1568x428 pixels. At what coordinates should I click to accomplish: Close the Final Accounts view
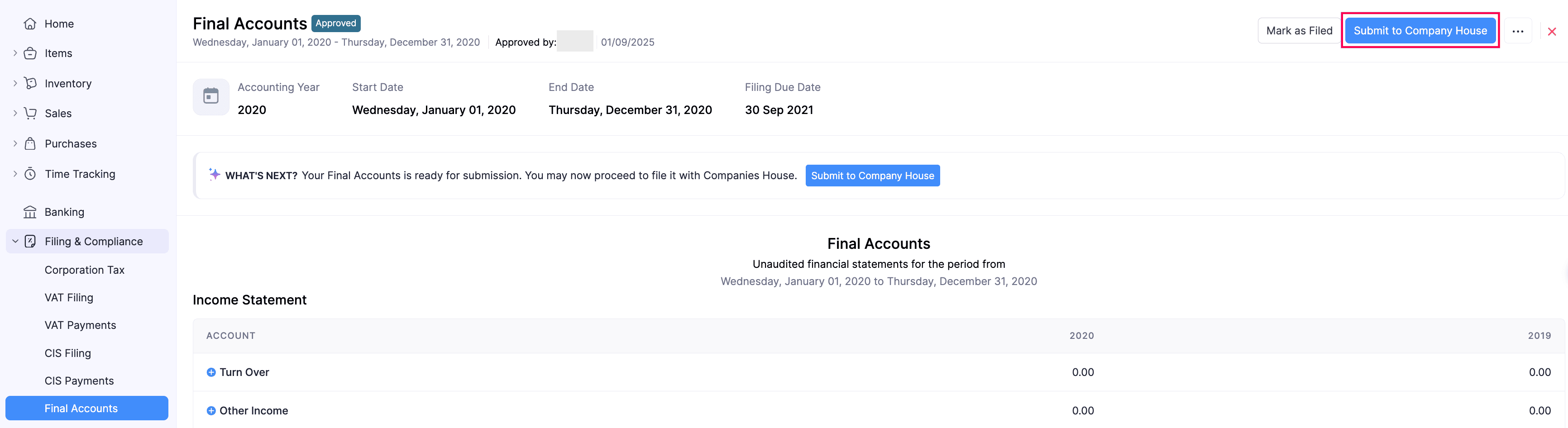[x=1552, y=30]
